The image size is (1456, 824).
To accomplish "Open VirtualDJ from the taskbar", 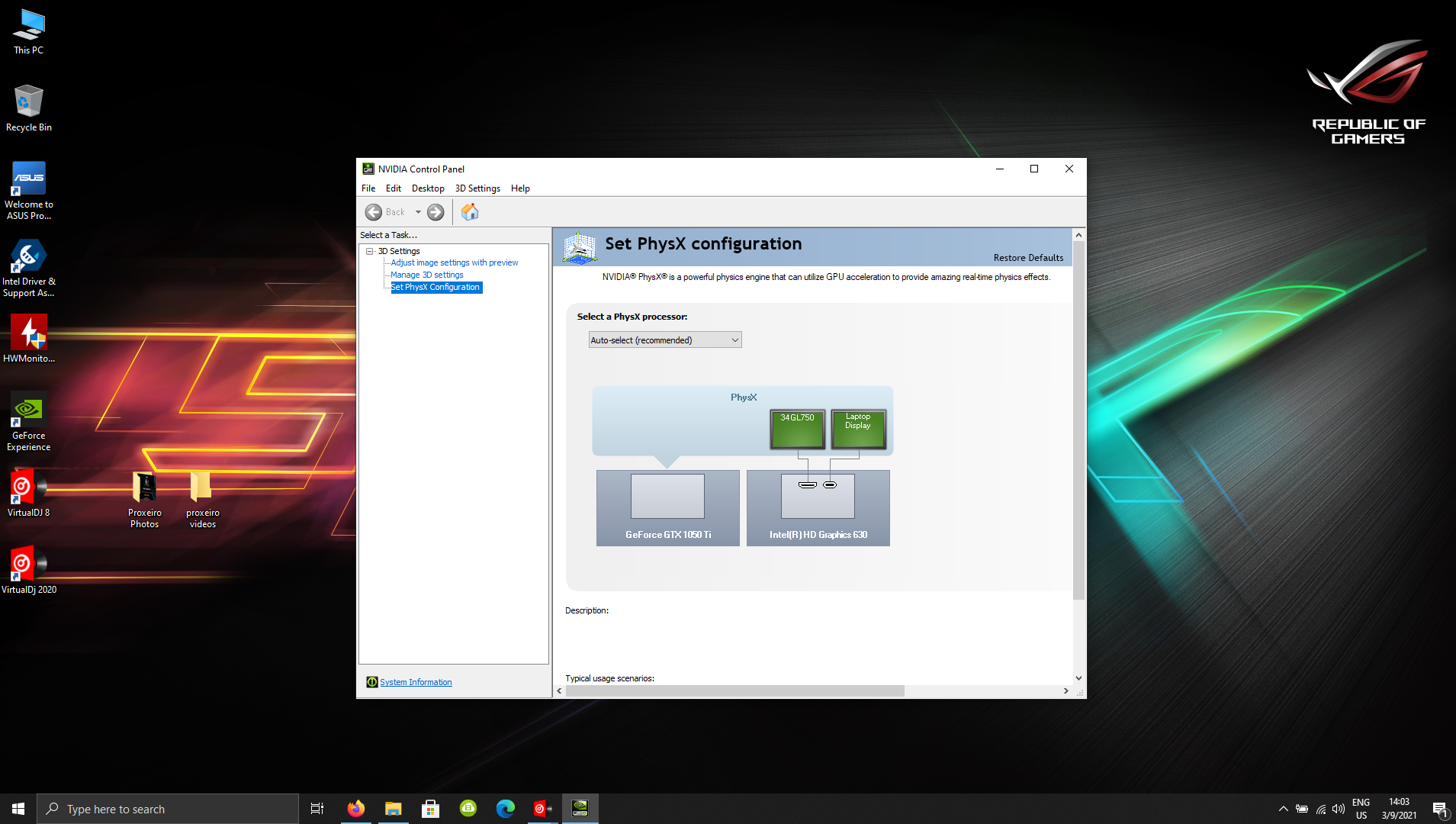I will click(x=542, y=809).
